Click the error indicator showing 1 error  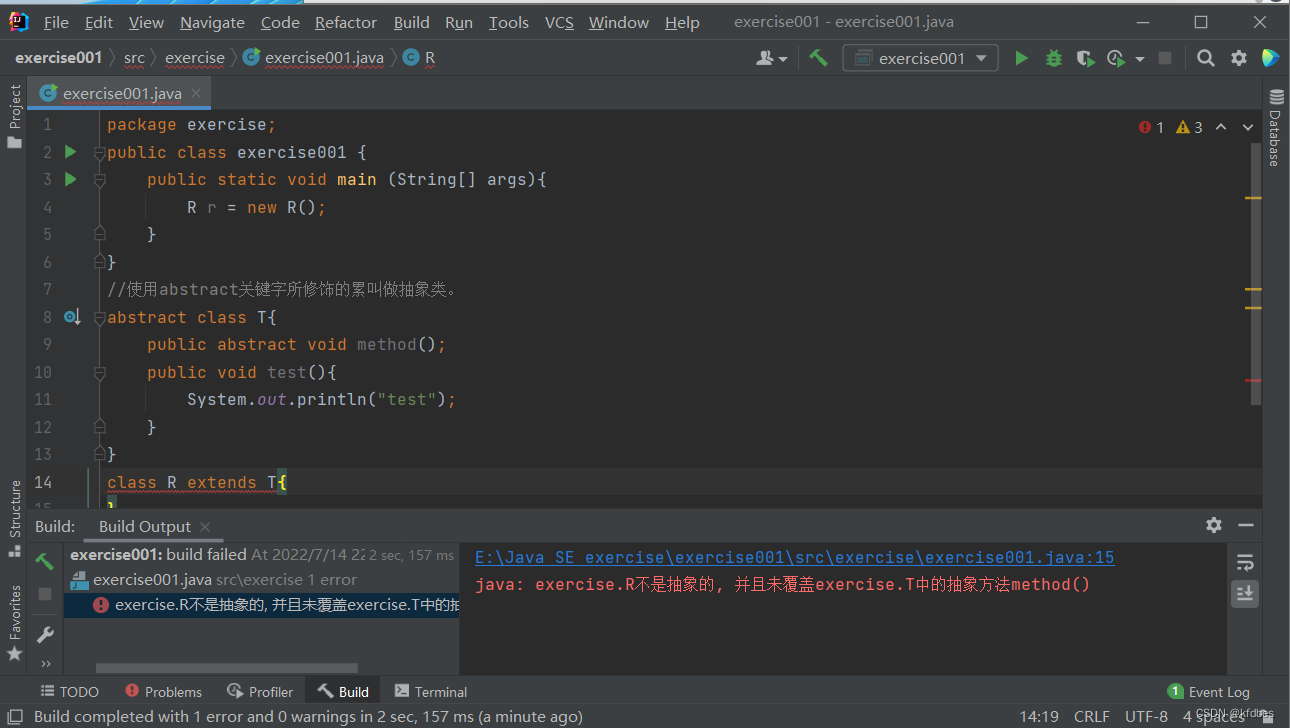[x=1151, y=127]
